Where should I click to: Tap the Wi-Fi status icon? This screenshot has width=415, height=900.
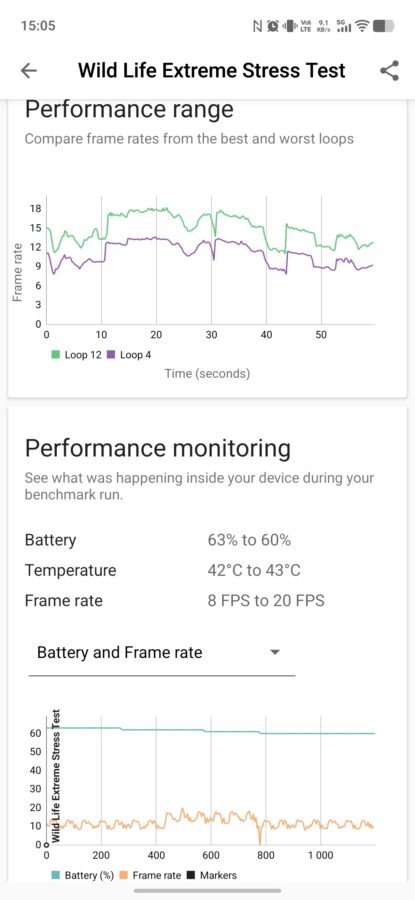pos(362,26)
